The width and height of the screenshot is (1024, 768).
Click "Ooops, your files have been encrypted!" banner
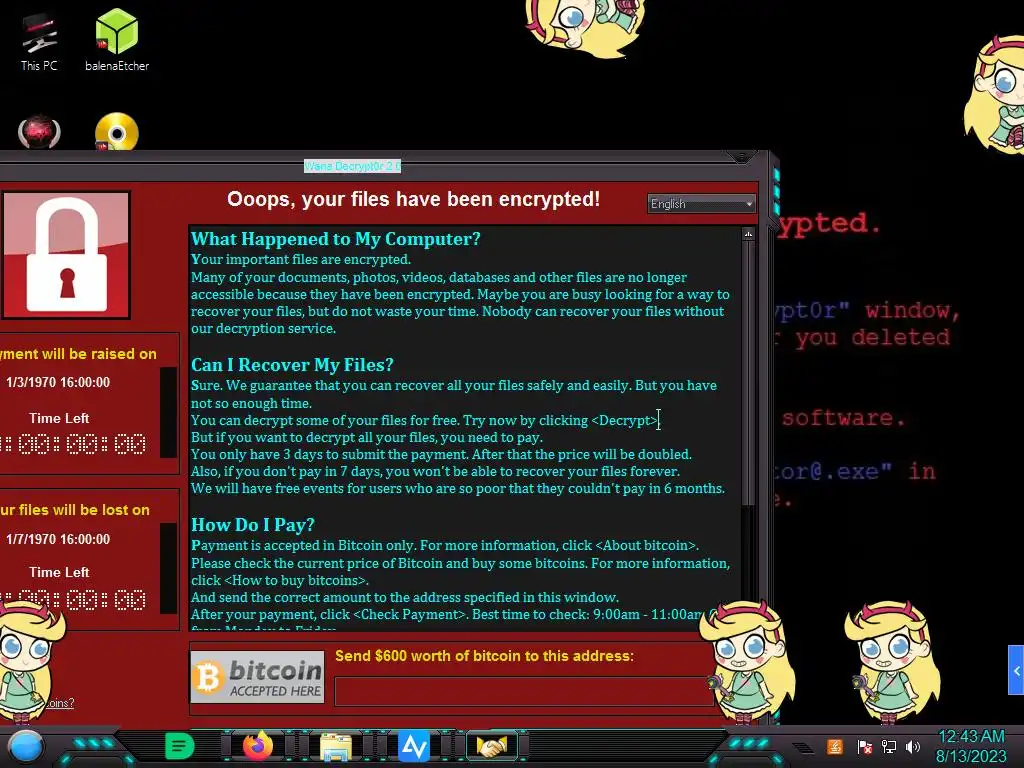coord(413,199)
